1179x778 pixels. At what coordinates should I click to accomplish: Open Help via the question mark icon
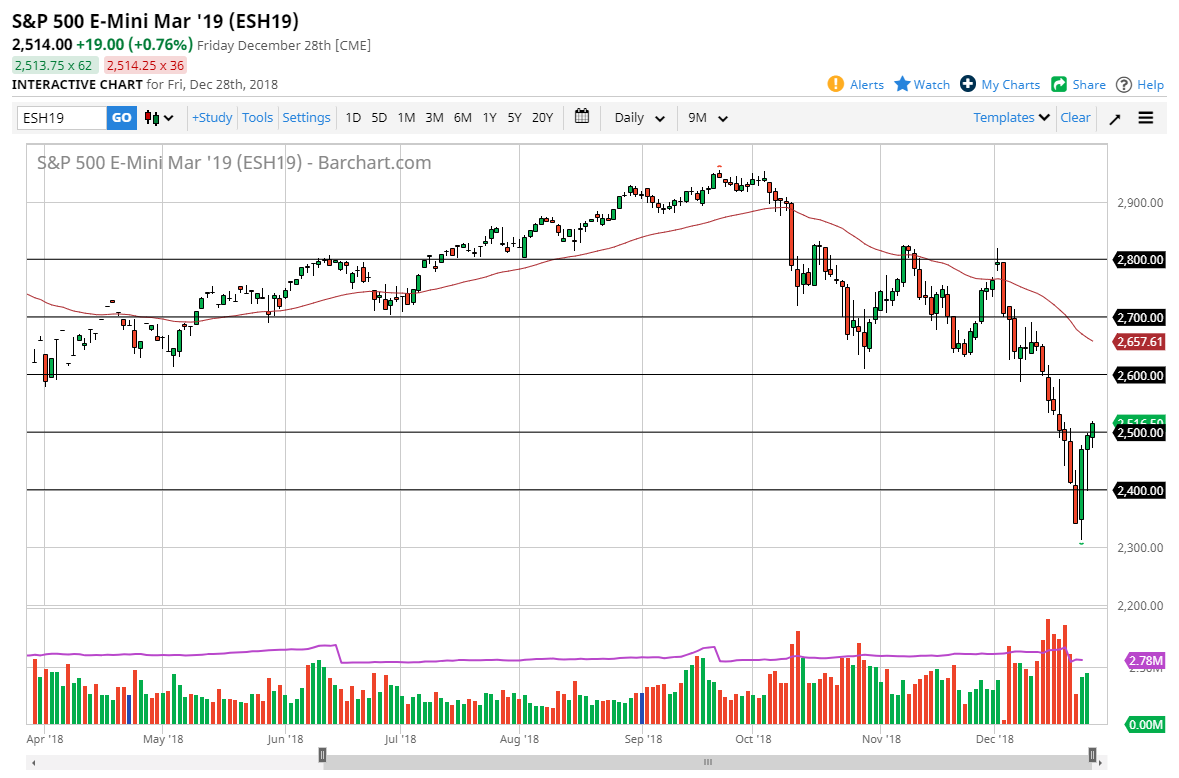tap(1124, 84)
